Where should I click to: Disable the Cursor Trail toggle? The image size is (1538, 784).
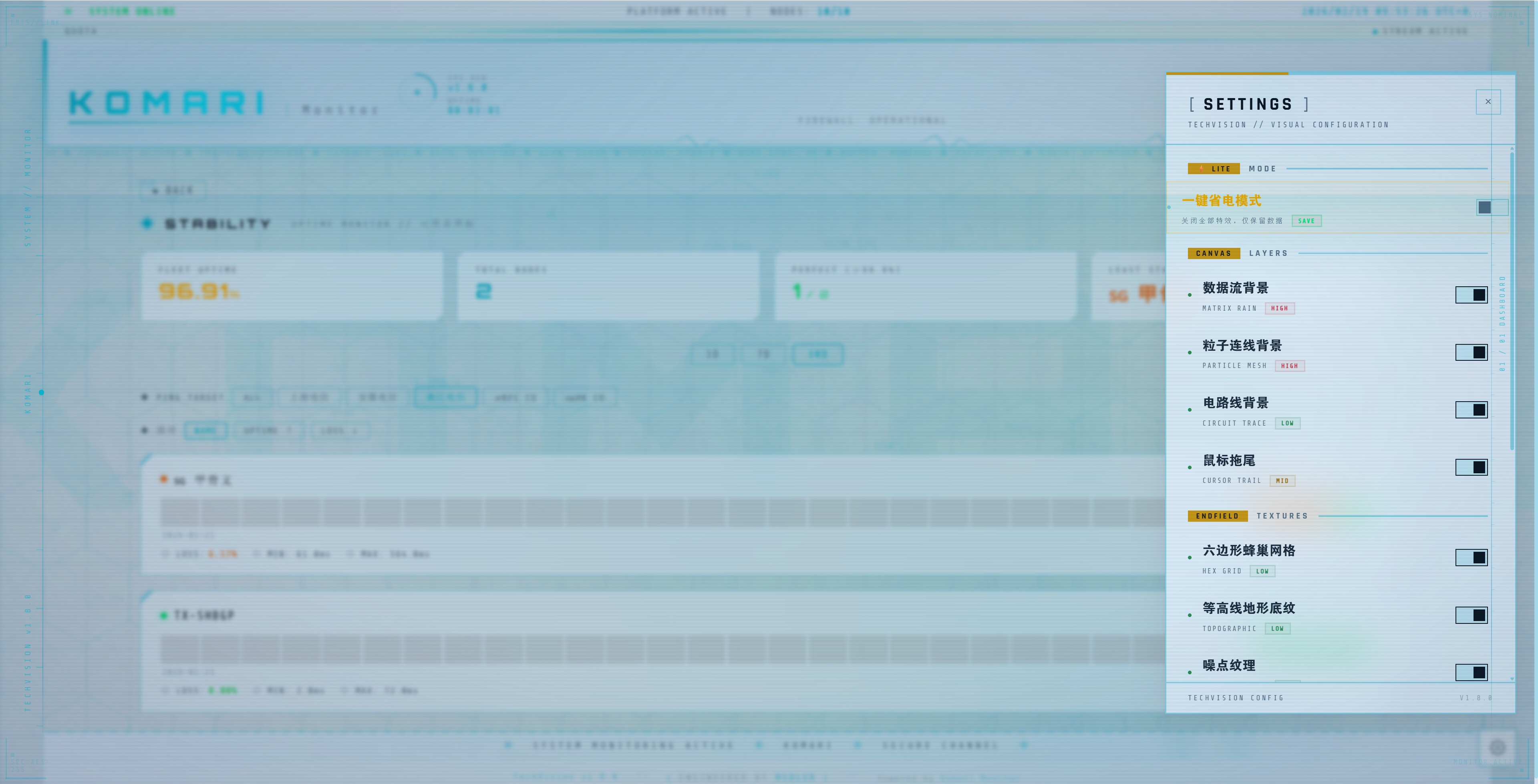[1471, 467]
